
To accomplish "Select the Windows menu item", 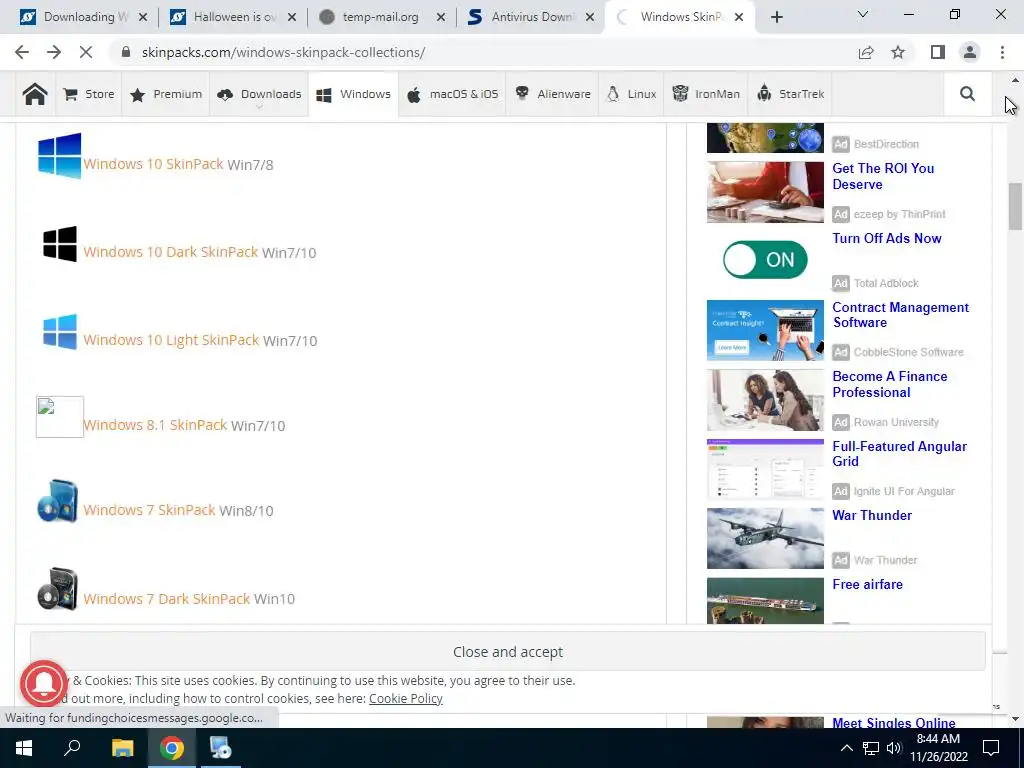I will click(353, 94).
